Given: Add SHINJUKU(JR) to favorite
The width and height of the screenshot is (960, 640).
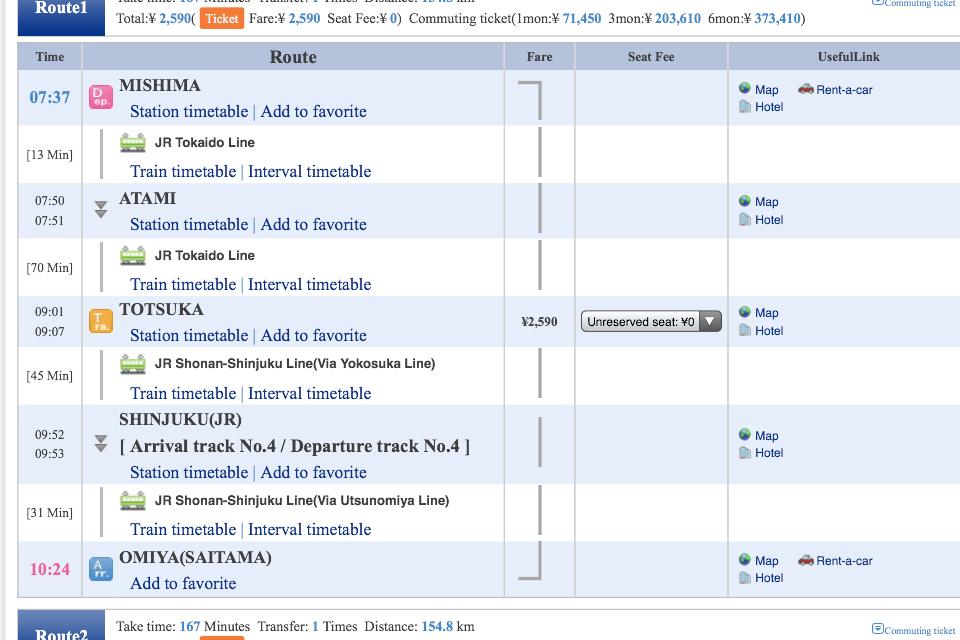Looking at the screenshot, I should 313,473.
